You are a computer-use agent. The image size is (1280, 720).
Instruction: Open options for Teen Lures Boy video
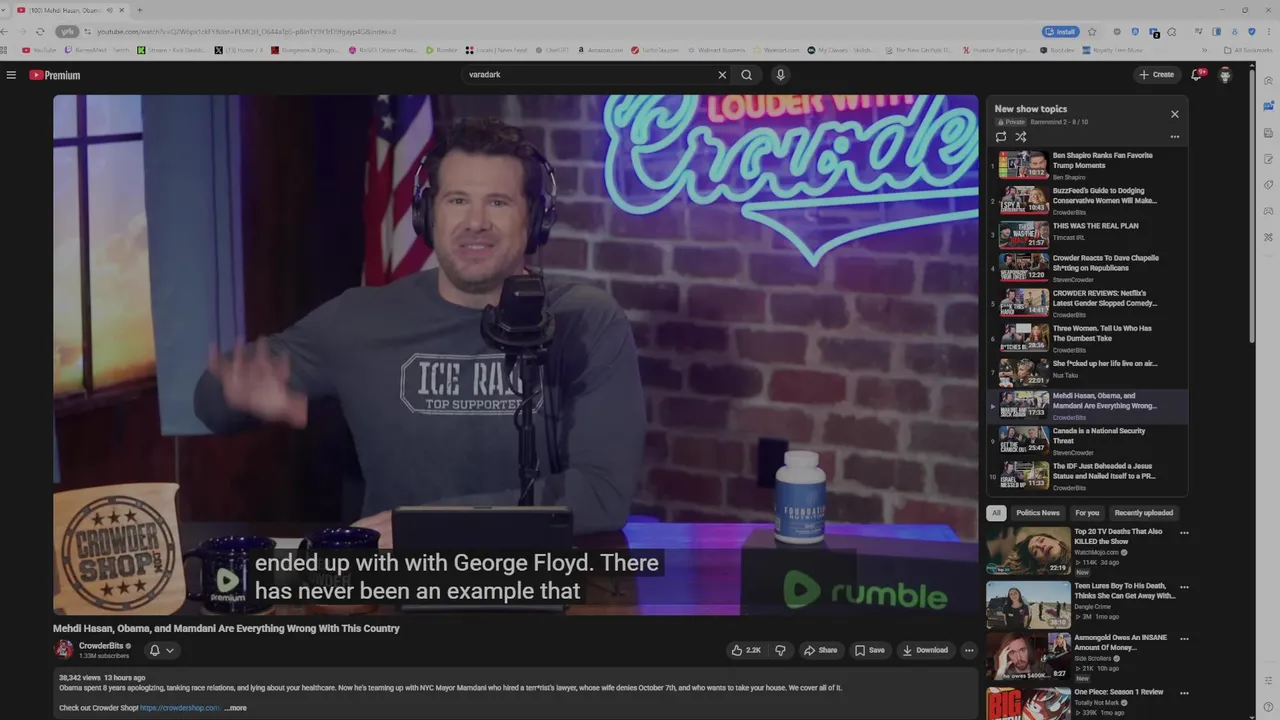pos(1184,587)
